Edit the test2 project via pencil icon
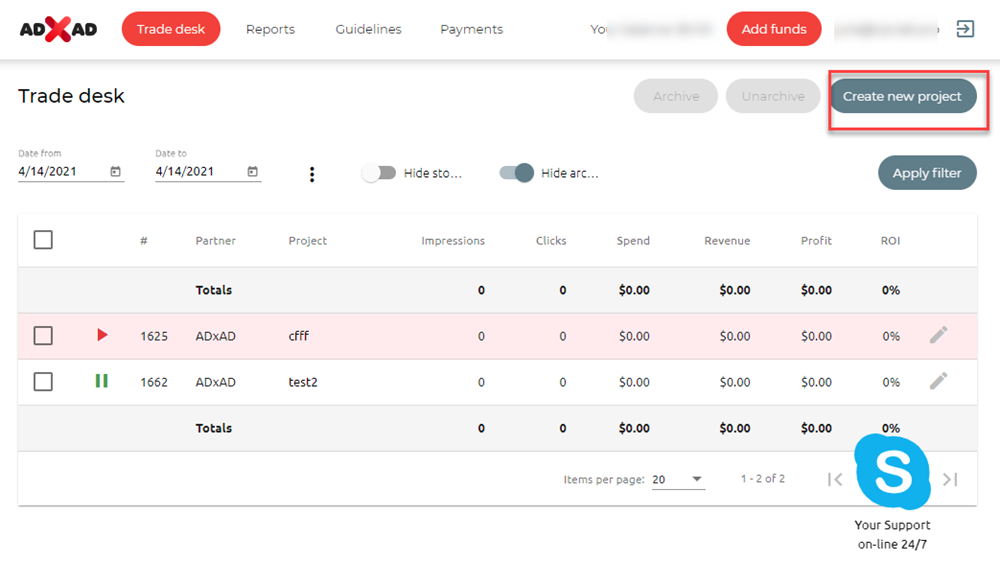Viewport: 1000px width, 561px height. click(938, 381)
